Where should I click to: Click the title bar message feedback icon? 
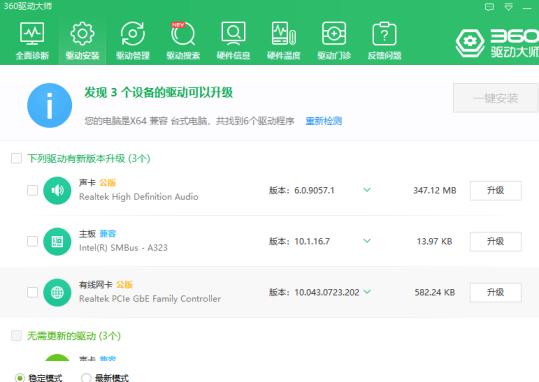tap(489, 7)
